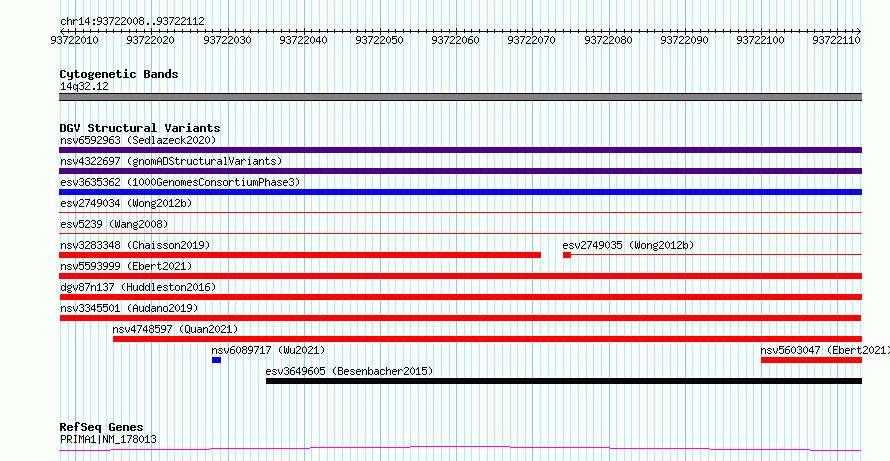Click the Cytogenetic Bands track heading
This screenshot has height=461, width=890.
click(119, 74)
